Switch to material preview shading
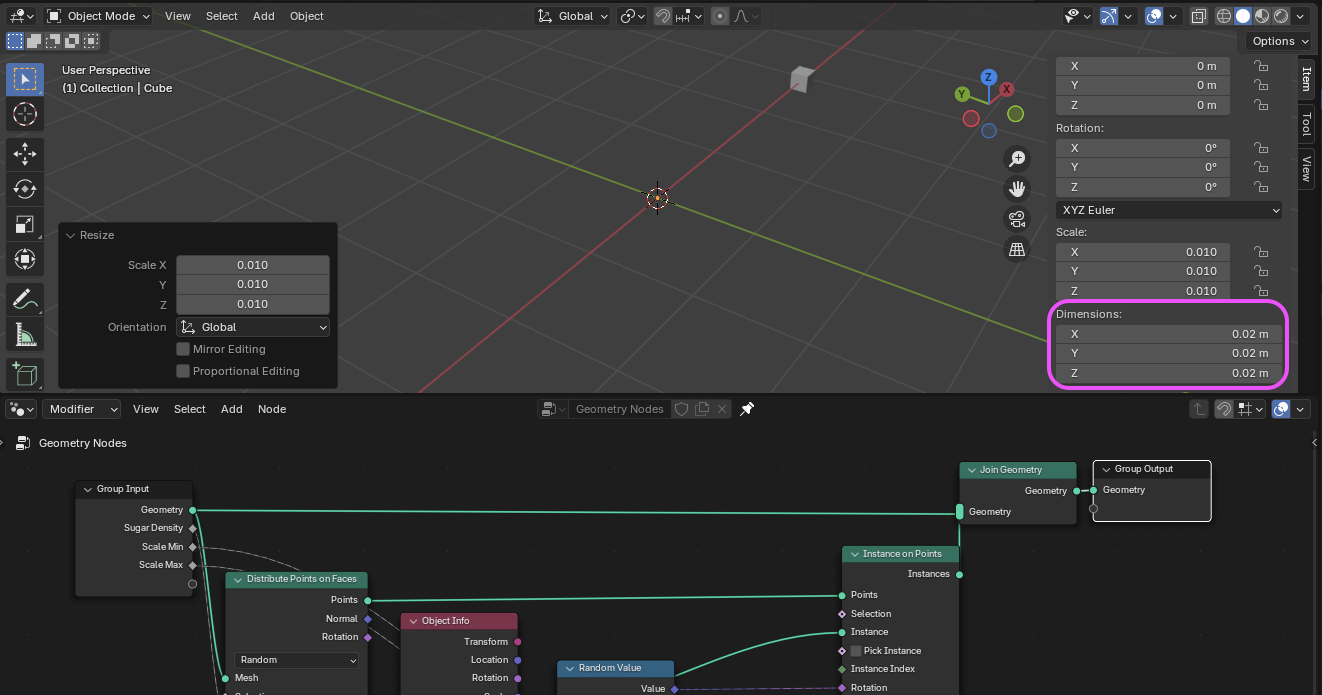 click(x=1262, y=16)
